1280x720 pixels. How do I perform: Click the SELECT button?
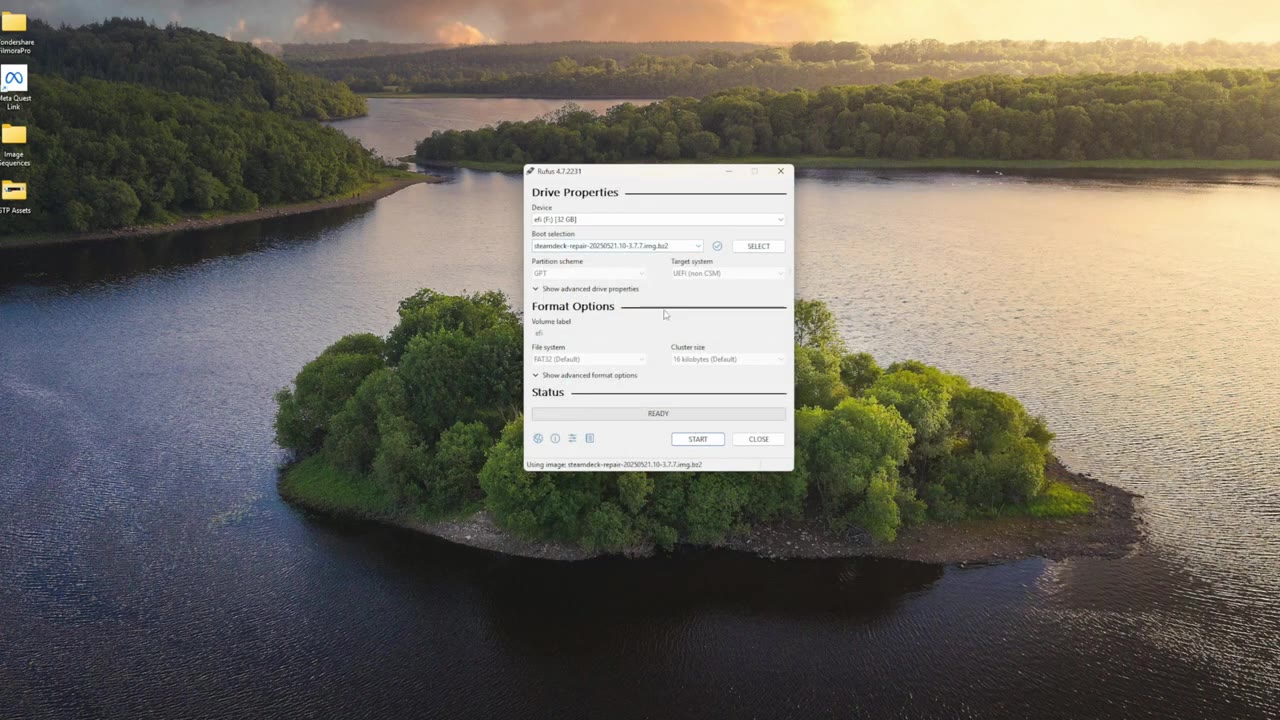tap(758, 246)
